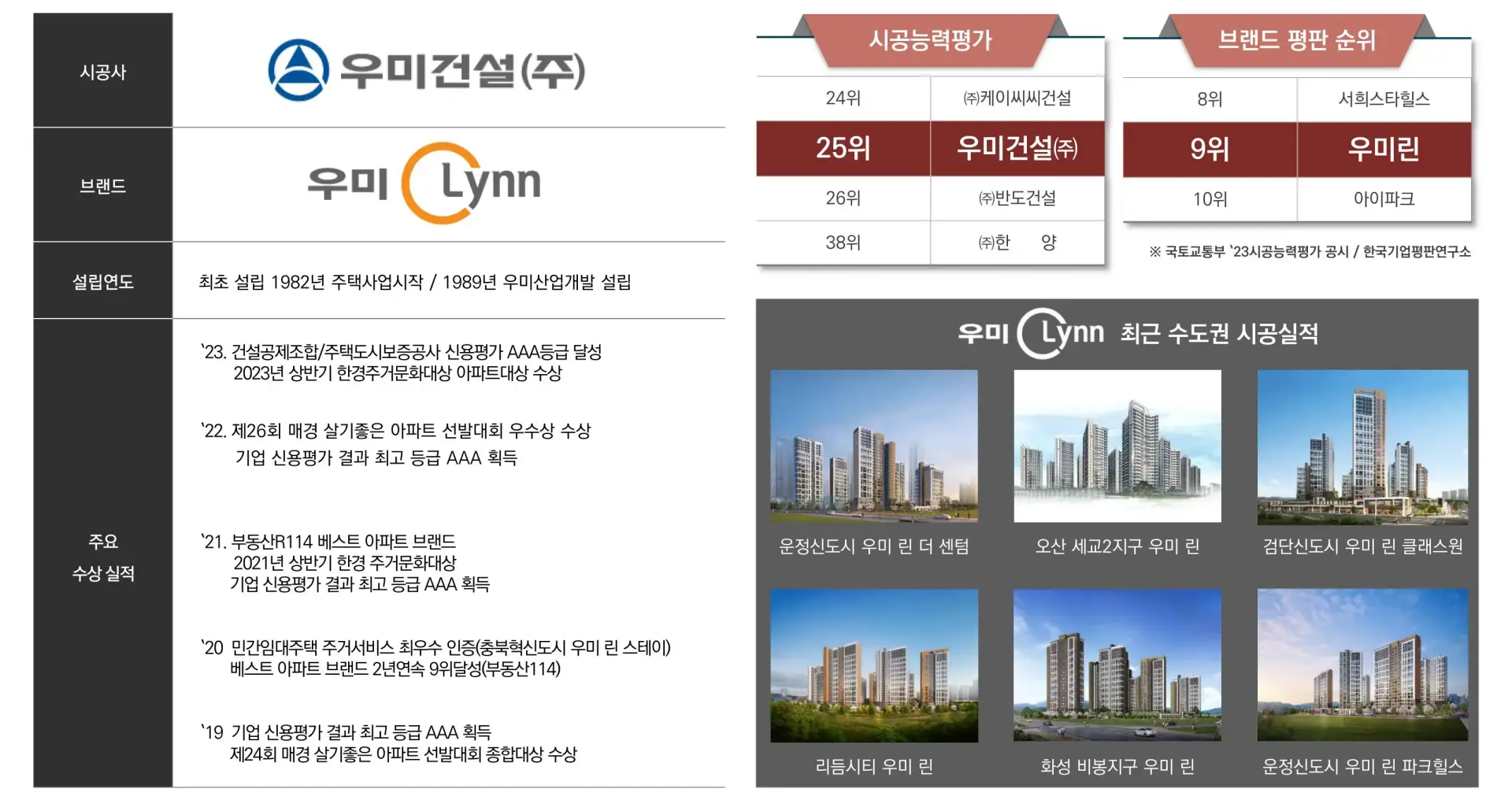Click the 26위 rank cell
This screenshot has width=1512, height=800.
843,198
